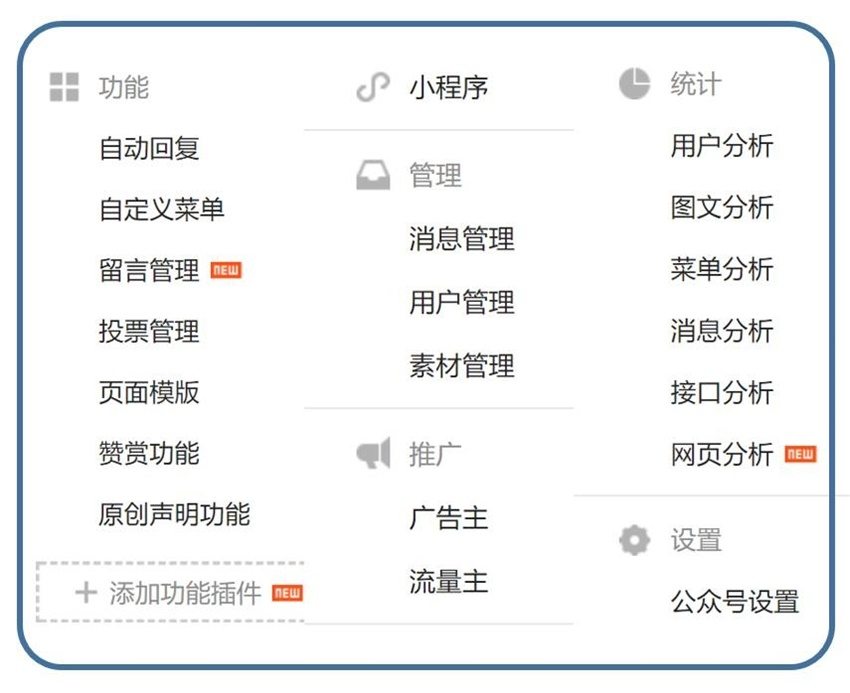Click the 功能 grid icon
Image resolution: width=850 pixels, height=693 pixels.
tap(64, 87)
